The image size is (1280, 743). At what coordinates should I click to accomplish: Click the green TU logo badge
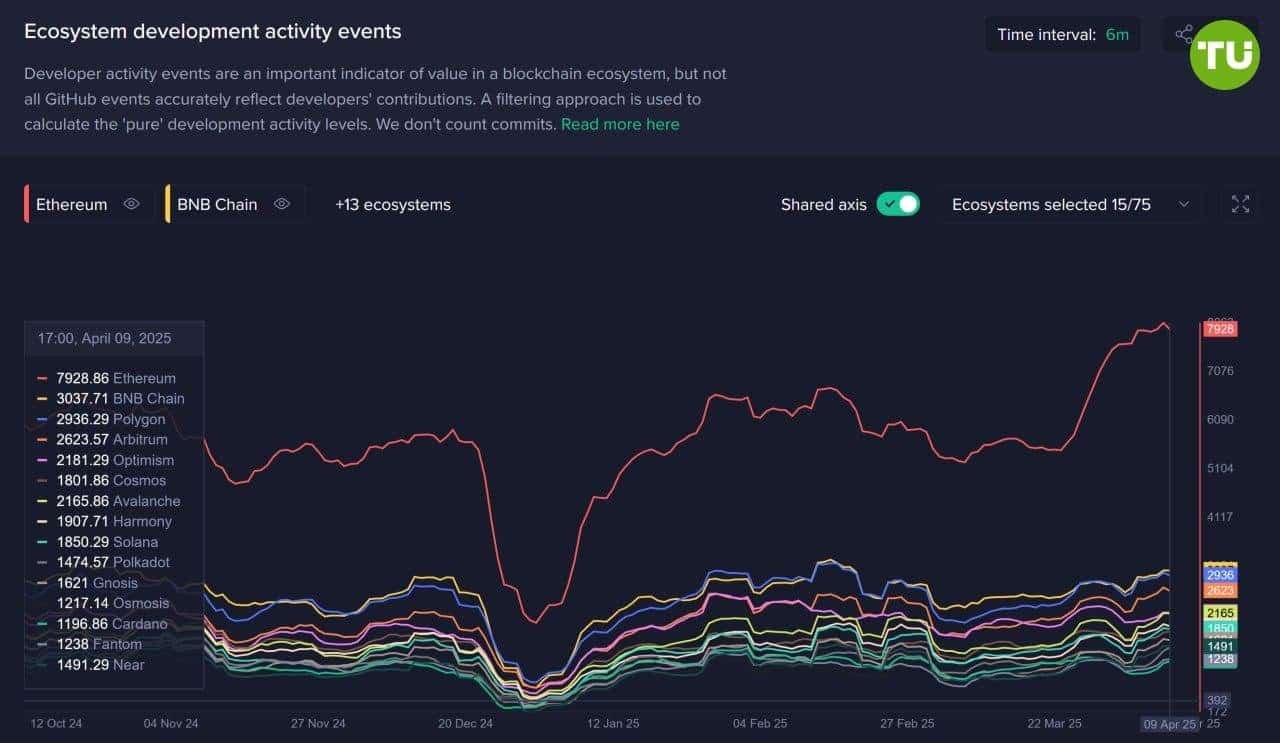pyautogui.click(x=1225, y=55)
